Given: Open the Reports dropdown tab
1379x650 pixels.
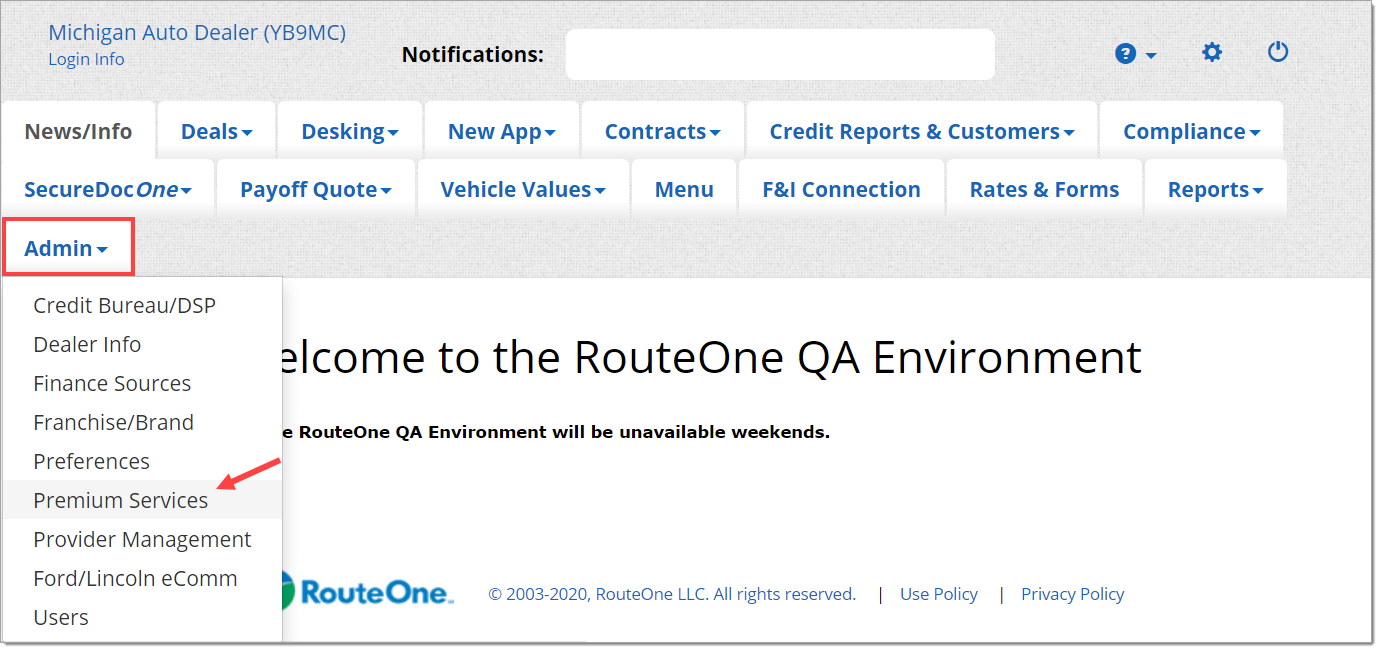Looking at the screenshot, I should point(1216,189).
